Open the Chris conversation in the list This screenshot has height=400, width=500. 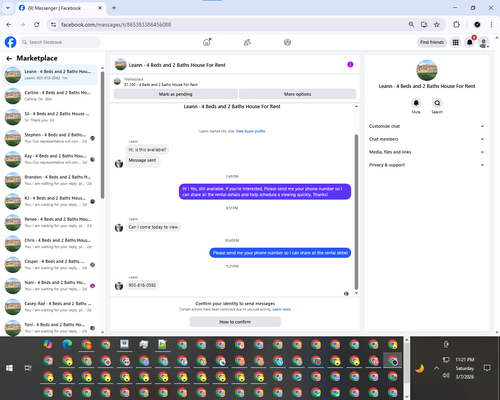coord(50,243)
